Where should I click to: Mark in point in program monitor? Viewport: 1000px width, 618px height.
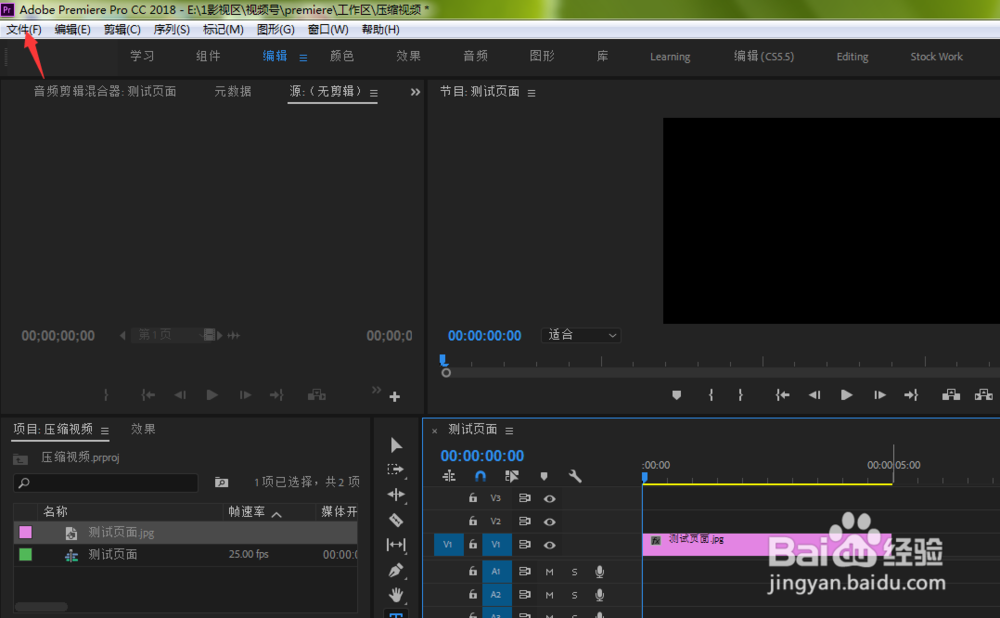pos(710,395)
